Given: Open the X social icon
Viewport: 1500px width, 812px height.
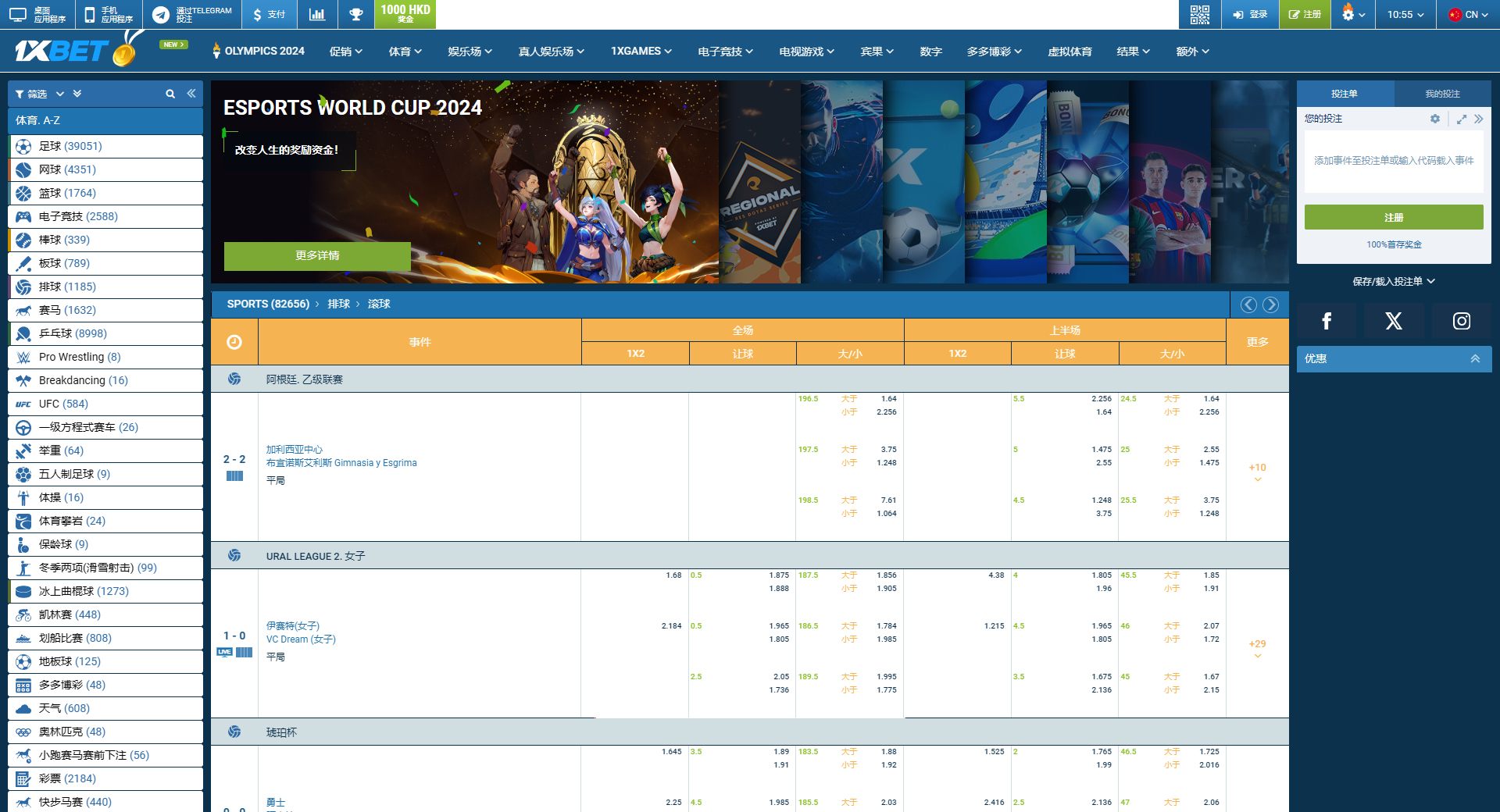Looking at the screenshot, I should pyautogui.click(x=1394, y=321).
